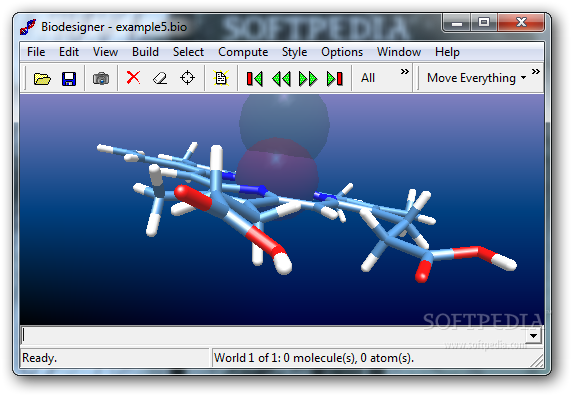Maximize the Biodesigner window
The width and height of the screenshot is (572, 396).
click(484, 23)
